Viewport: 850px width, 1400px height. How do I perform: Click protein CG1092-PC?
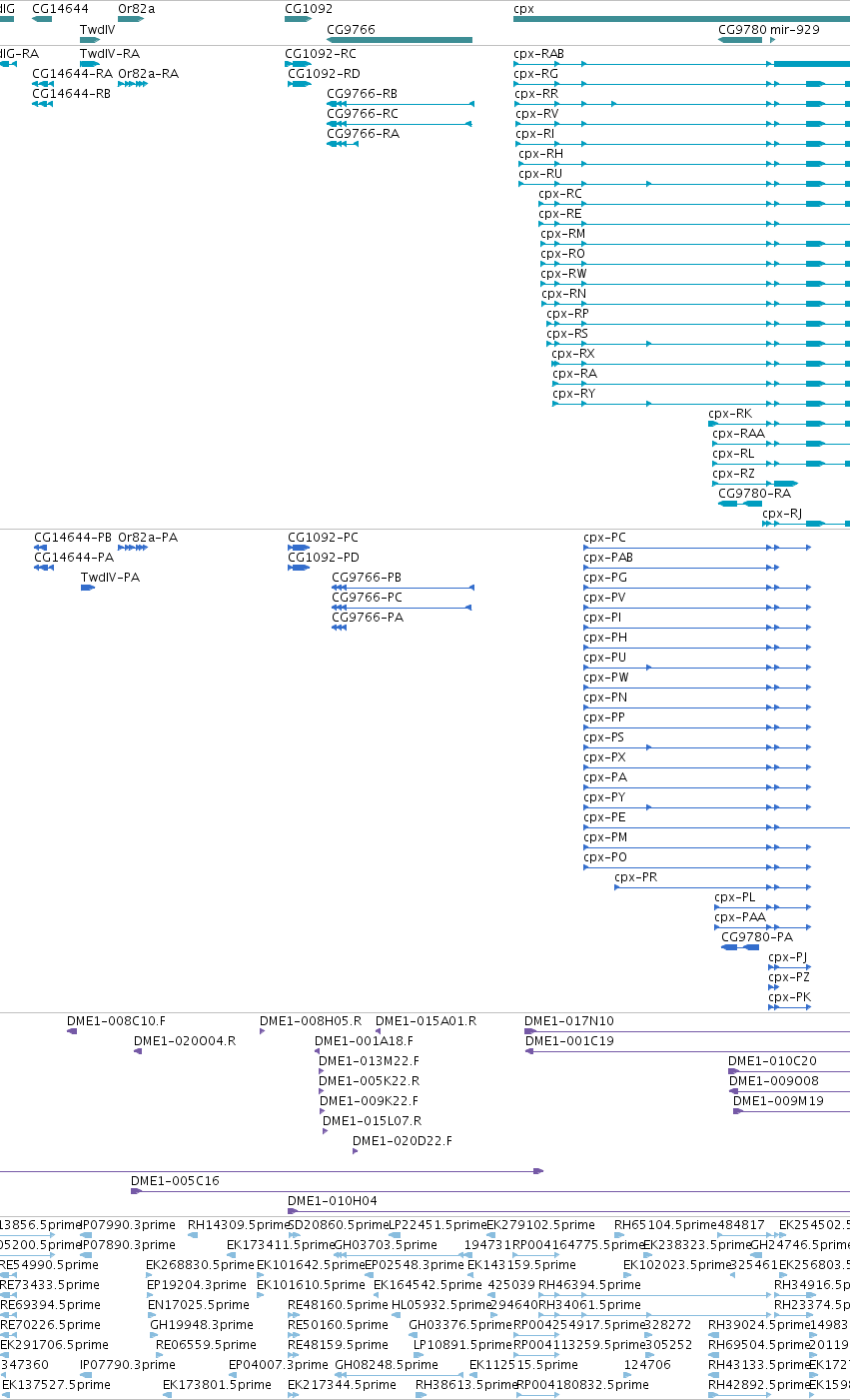[x=323, y=538]
